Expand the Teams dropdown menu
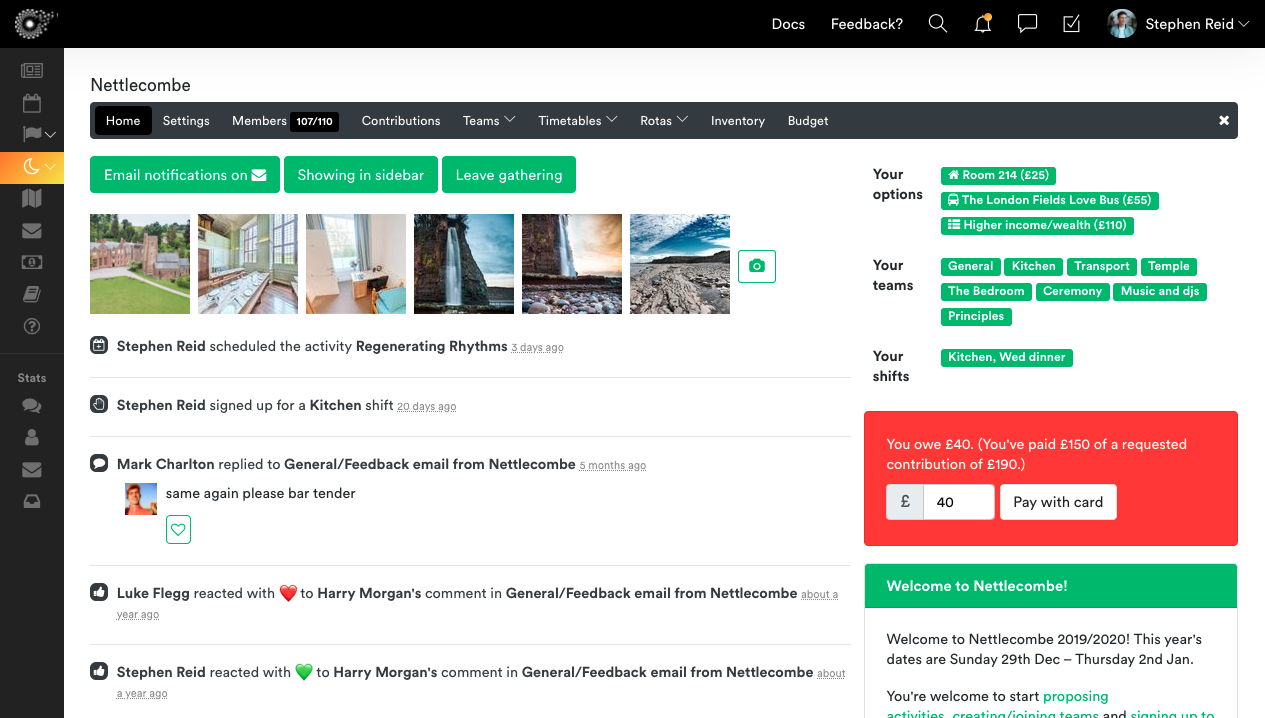This screenshot has height=718, width=1265. coord(489,121)
